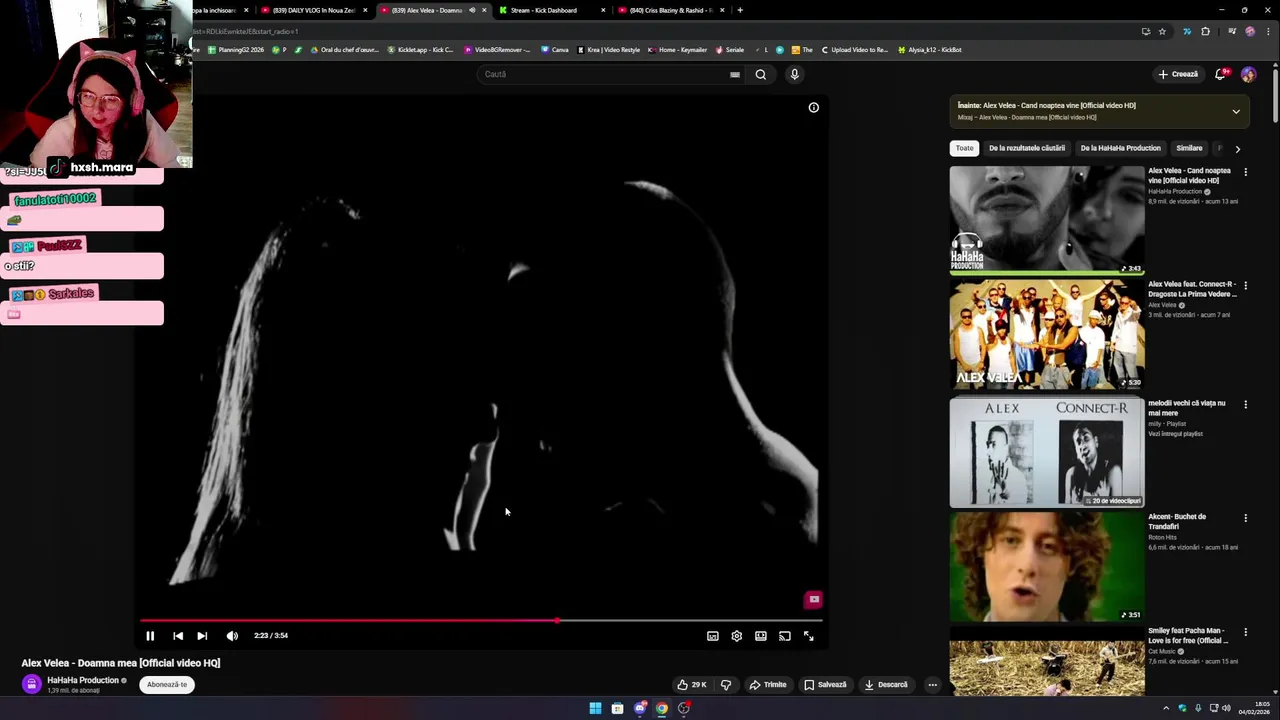
Task: Open Akcent 'Buchet de Trandafiri' video title
Action: [1177, 521]
